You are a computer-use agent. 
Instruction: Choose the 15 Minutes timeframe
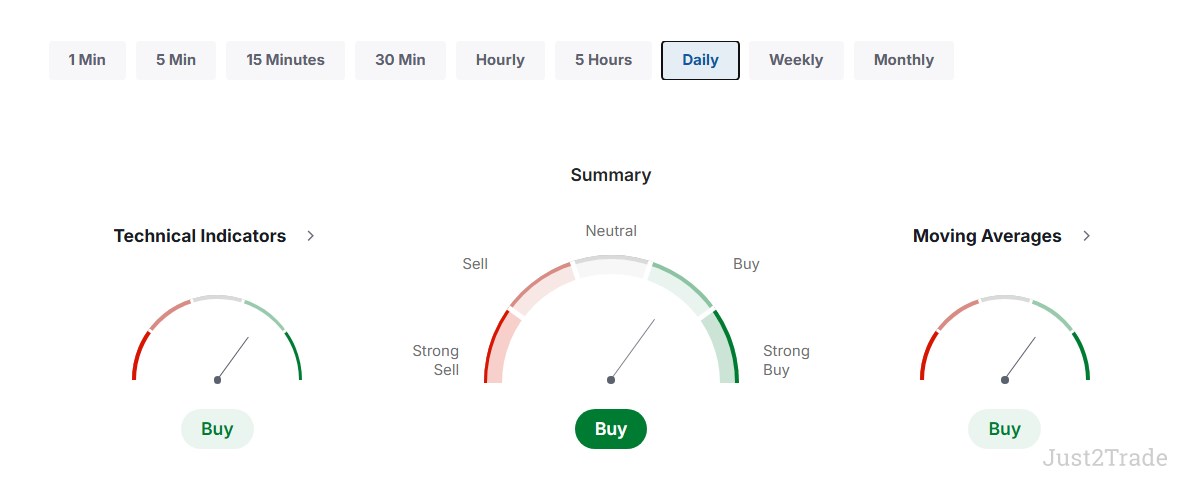pos(285,61)
